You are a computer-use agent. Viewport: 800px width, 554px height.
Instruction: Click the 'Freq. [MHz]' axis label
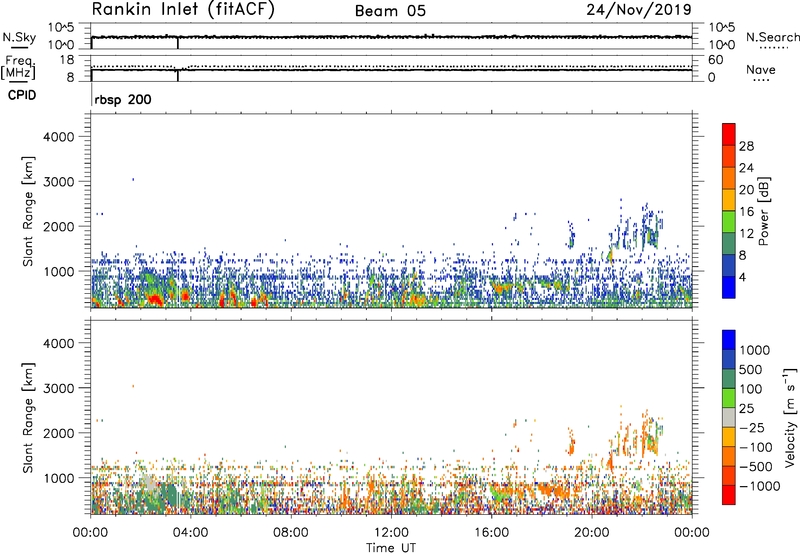click(x=18, y=67)
